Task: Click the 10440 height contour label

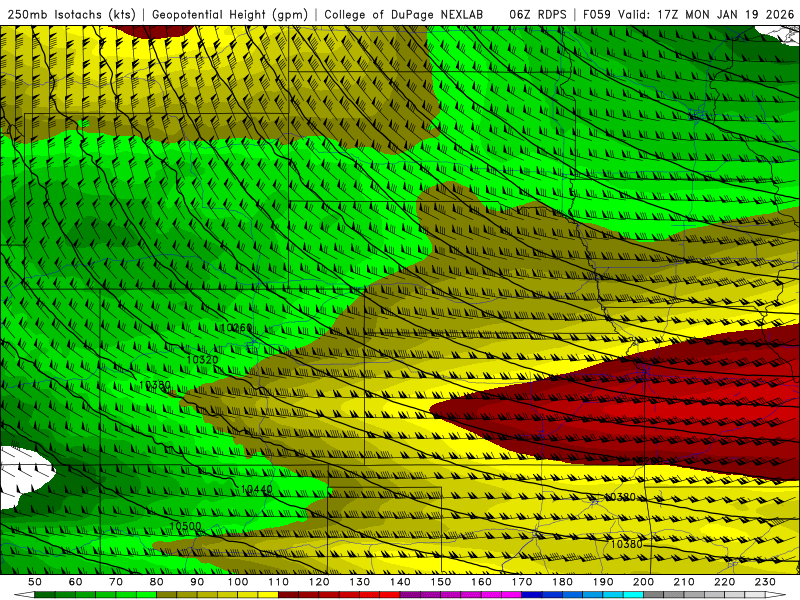Action: tap(257, 489)
